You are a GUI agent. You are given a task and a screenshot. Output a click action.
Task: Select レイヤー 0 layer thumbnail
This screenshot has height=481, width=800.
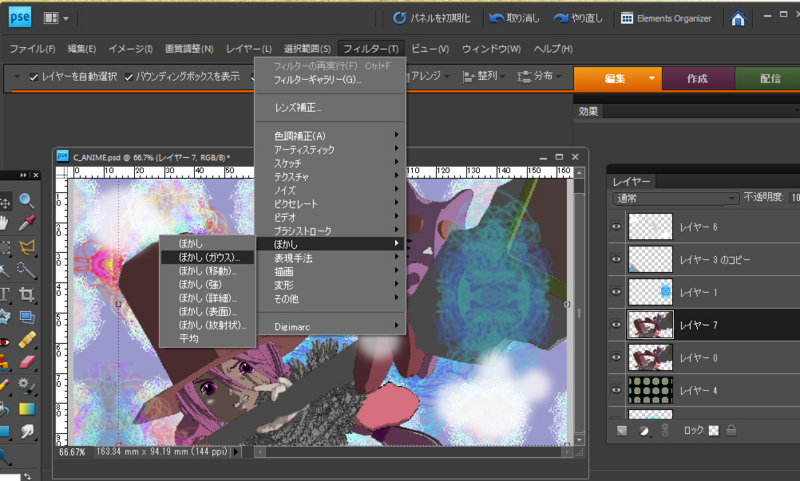650,357
